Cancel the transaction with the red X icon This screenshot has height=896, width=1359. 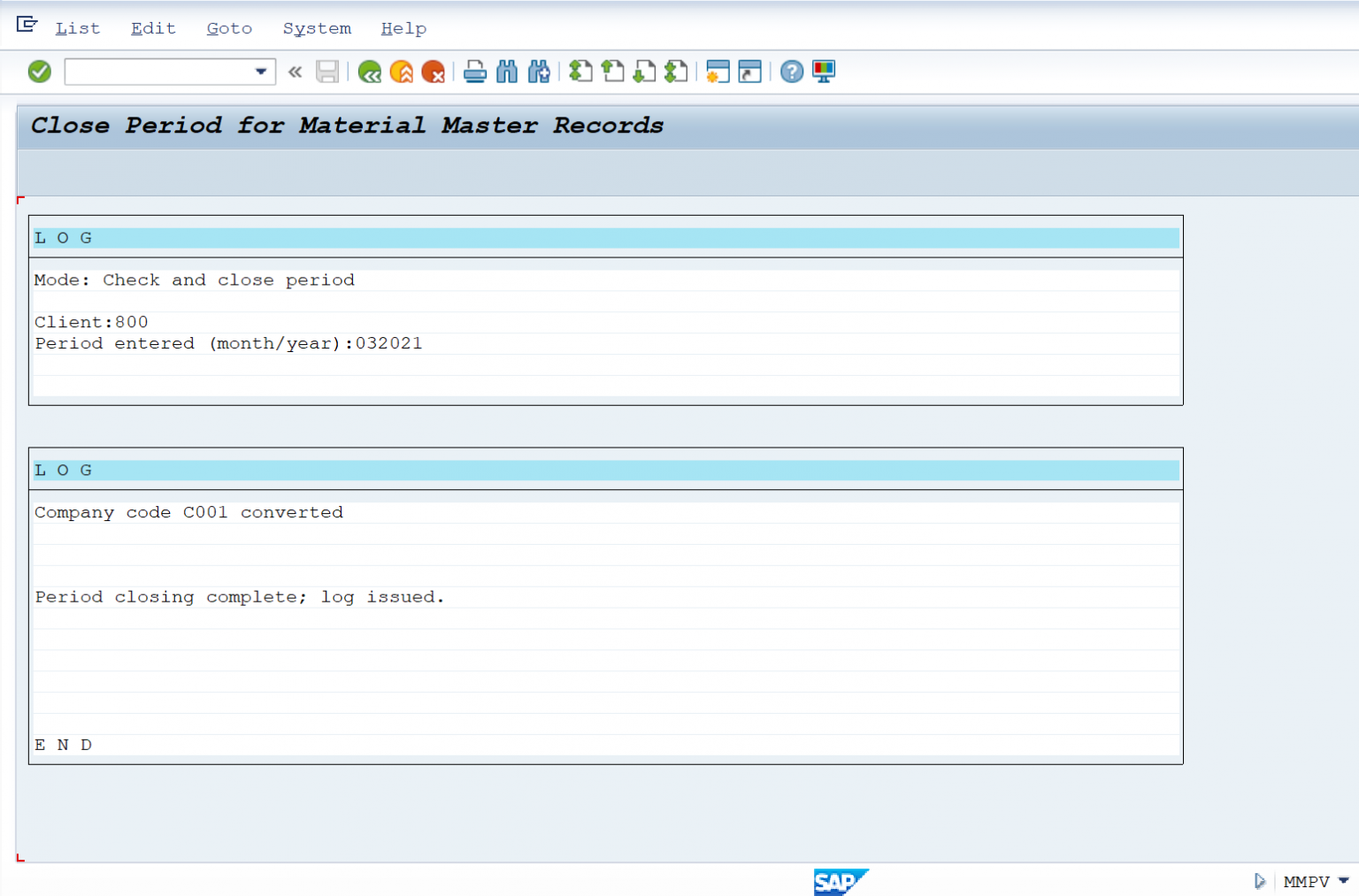point(434,72)
